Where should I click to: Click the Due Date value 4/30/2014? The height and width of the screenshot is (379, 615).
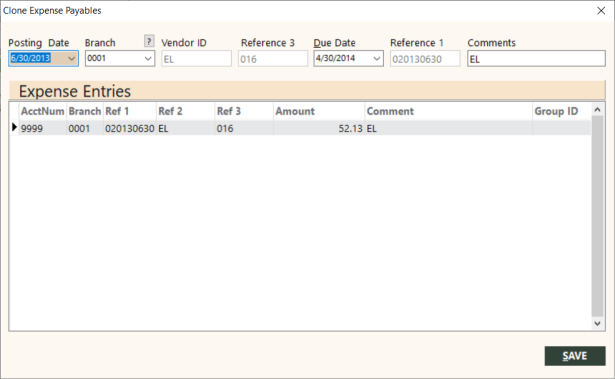335,58
